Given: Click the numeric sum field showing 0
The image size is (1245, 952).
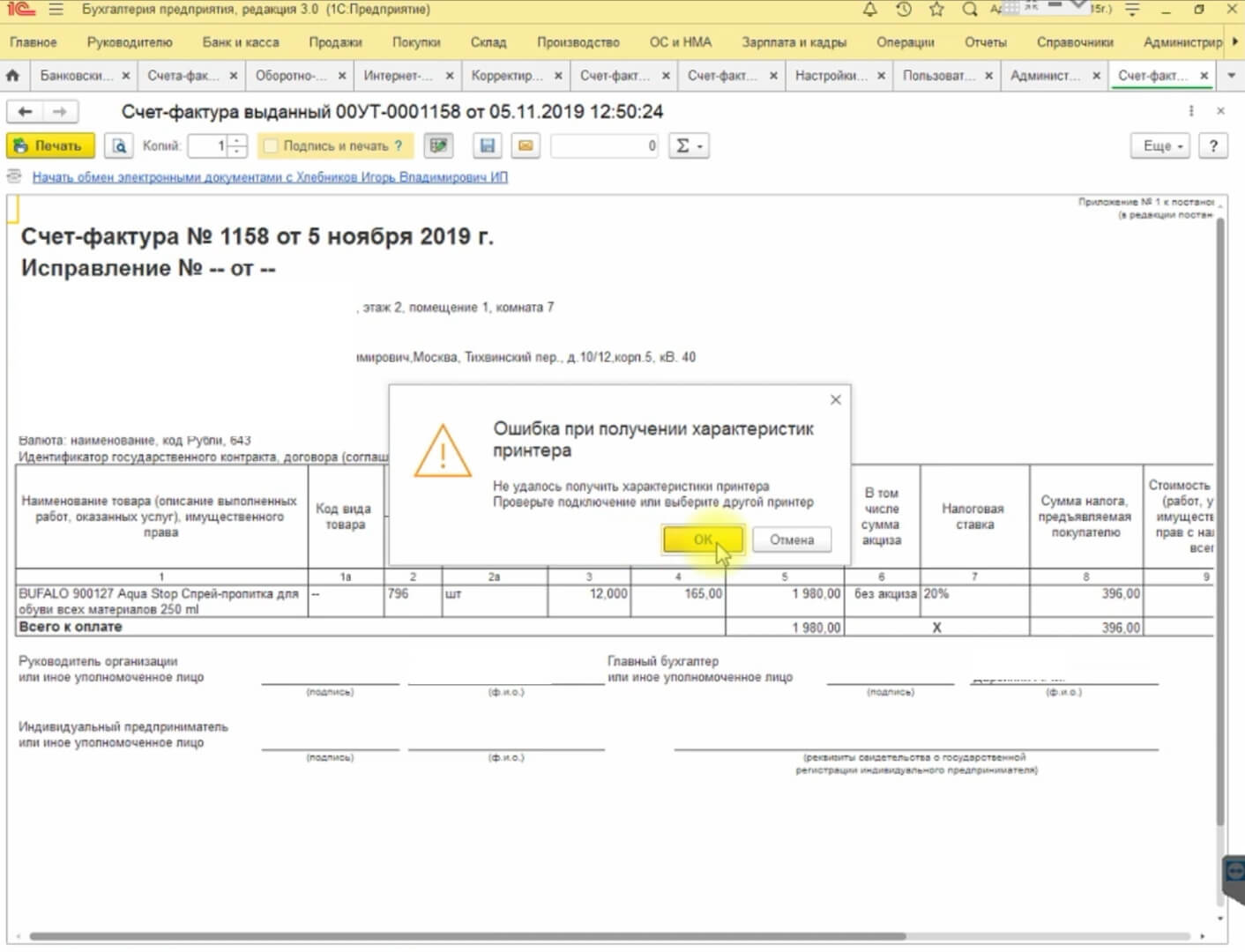Looking at the screenshot, I should click(605, 145).
